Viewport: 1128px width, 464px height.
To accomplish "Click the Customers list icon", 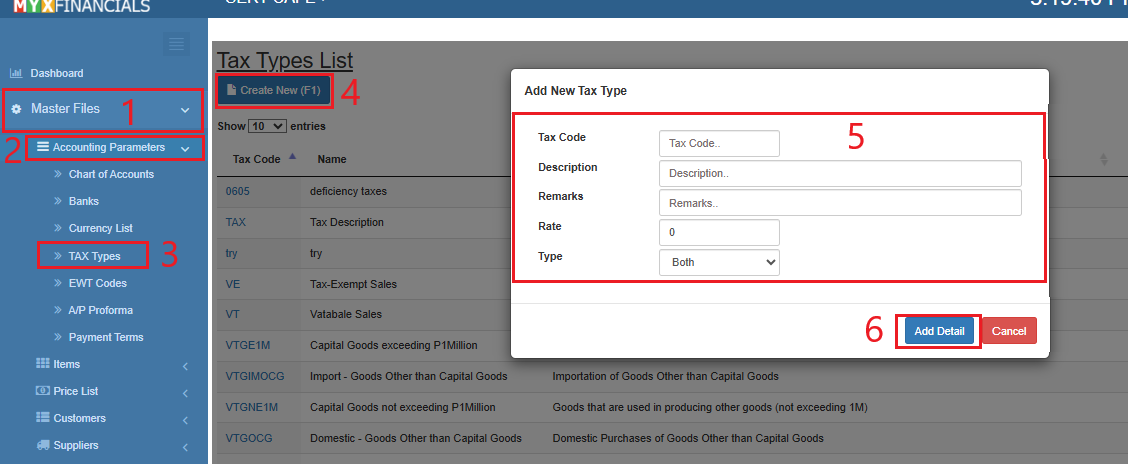I will click(42, 417).
